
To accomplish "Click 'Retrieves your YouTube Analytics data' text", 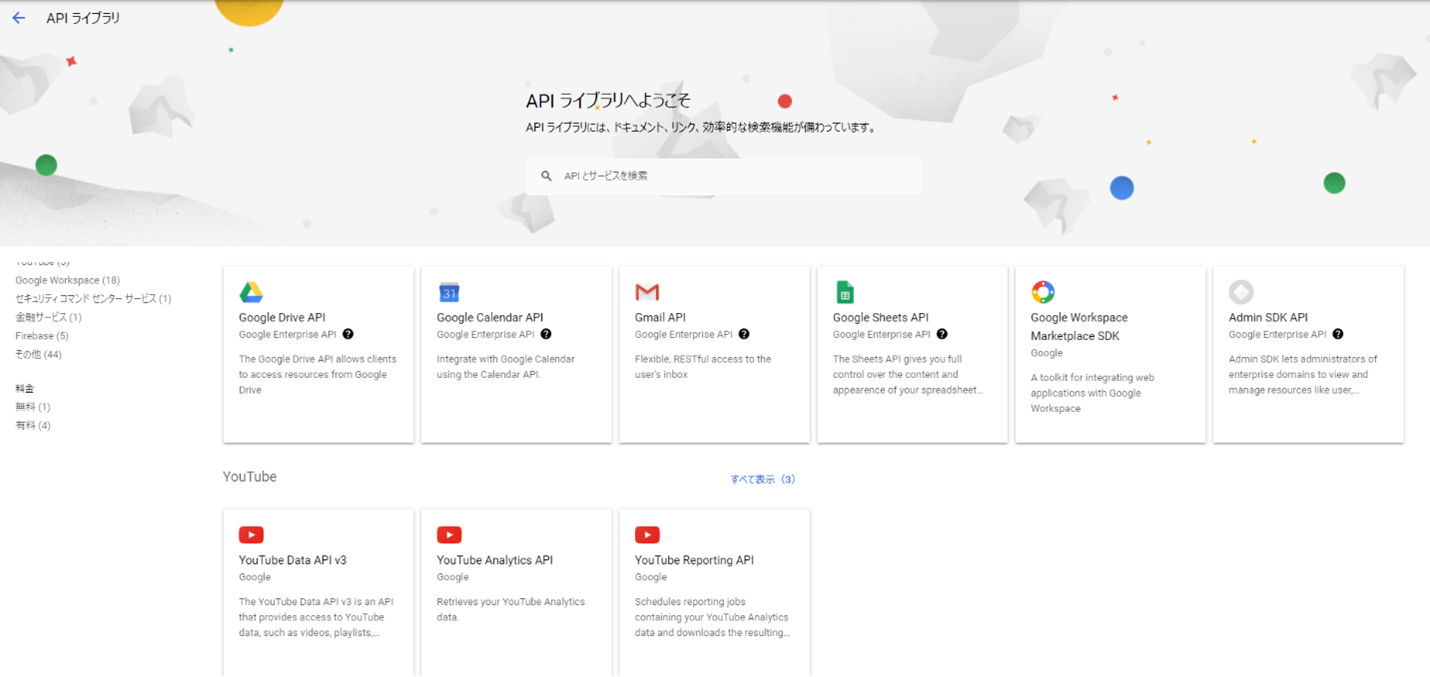I will pyautogui.click(x=511, y=610).
